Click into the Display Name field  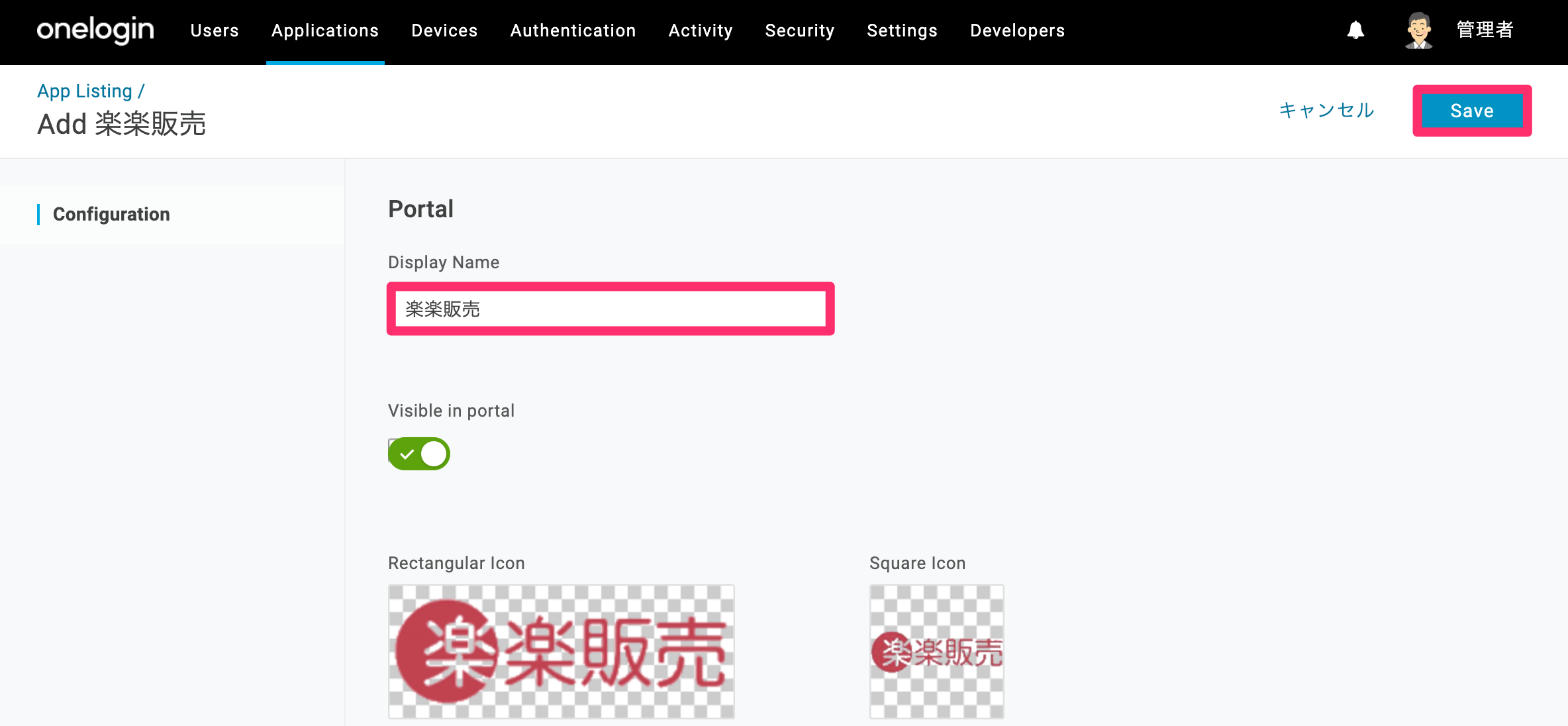coord(611,309)
